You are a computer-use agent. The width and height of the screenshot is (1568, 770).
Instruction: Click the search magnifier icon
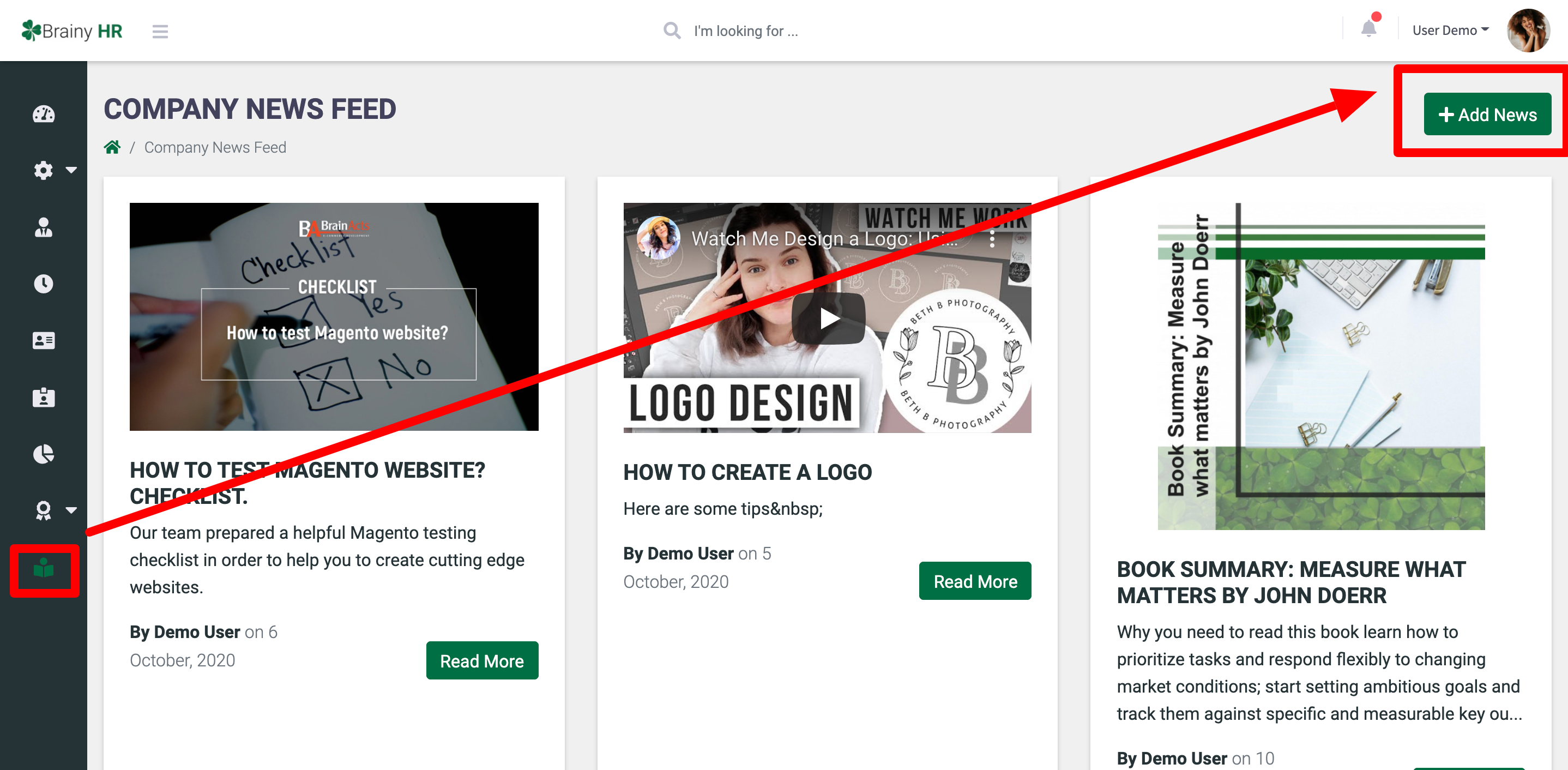pos(671,31)
